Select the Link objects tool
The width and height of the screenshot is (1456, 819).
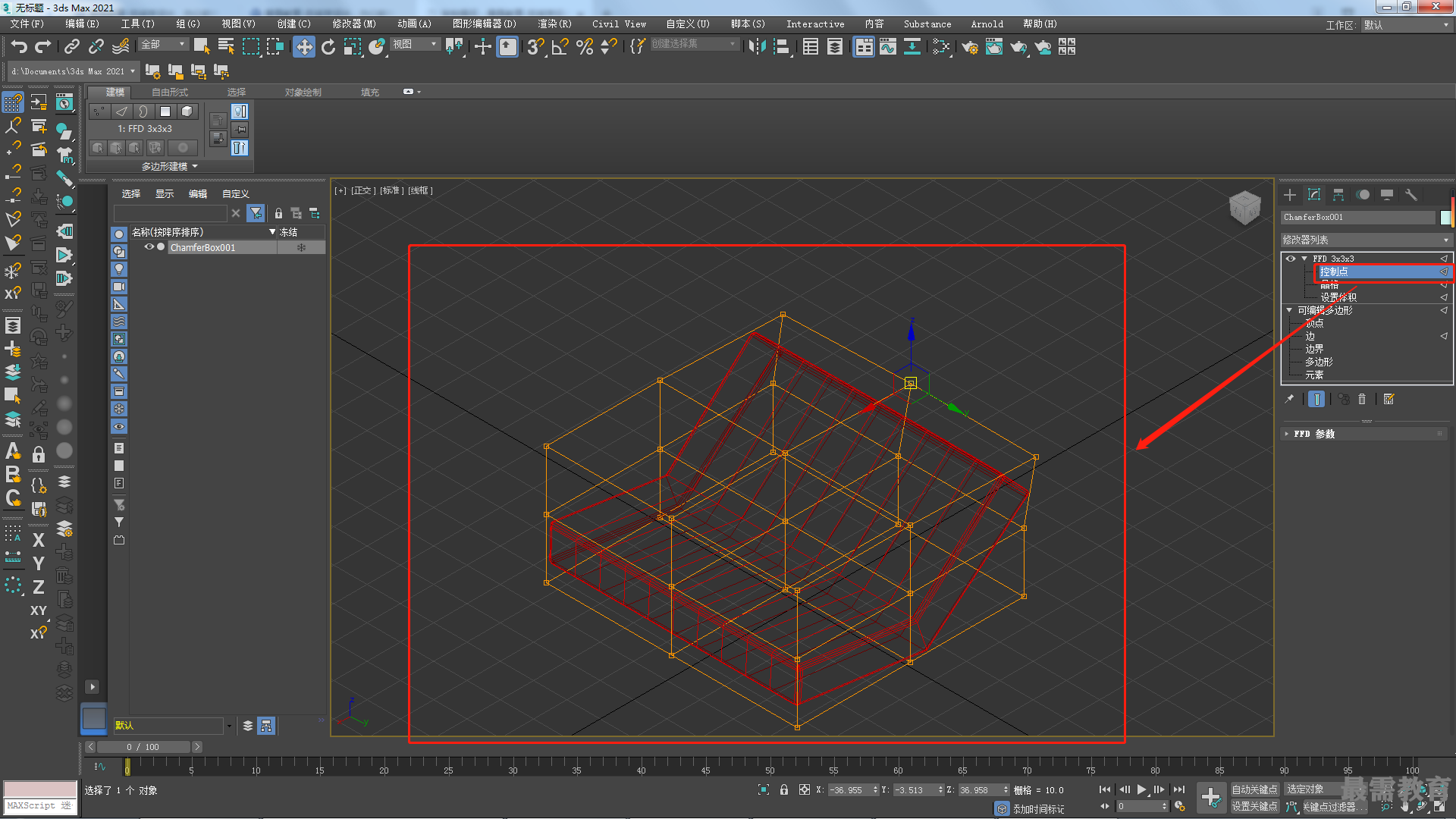pos(72,47)
